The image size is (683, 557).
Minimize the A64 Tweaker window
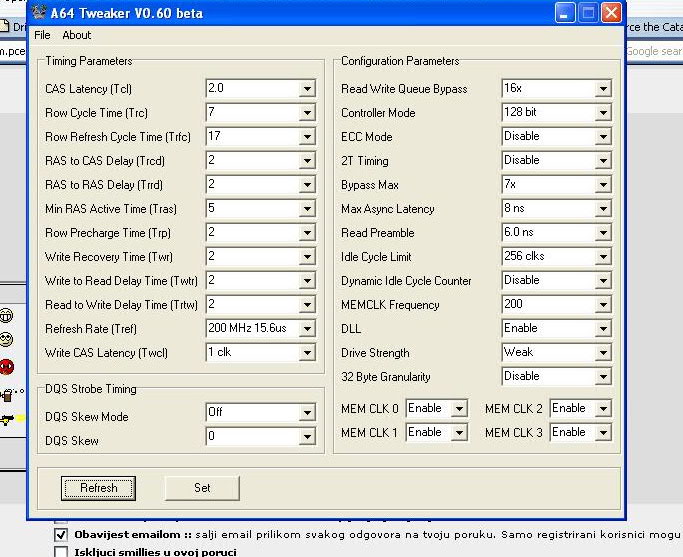(x=566, y=13)
